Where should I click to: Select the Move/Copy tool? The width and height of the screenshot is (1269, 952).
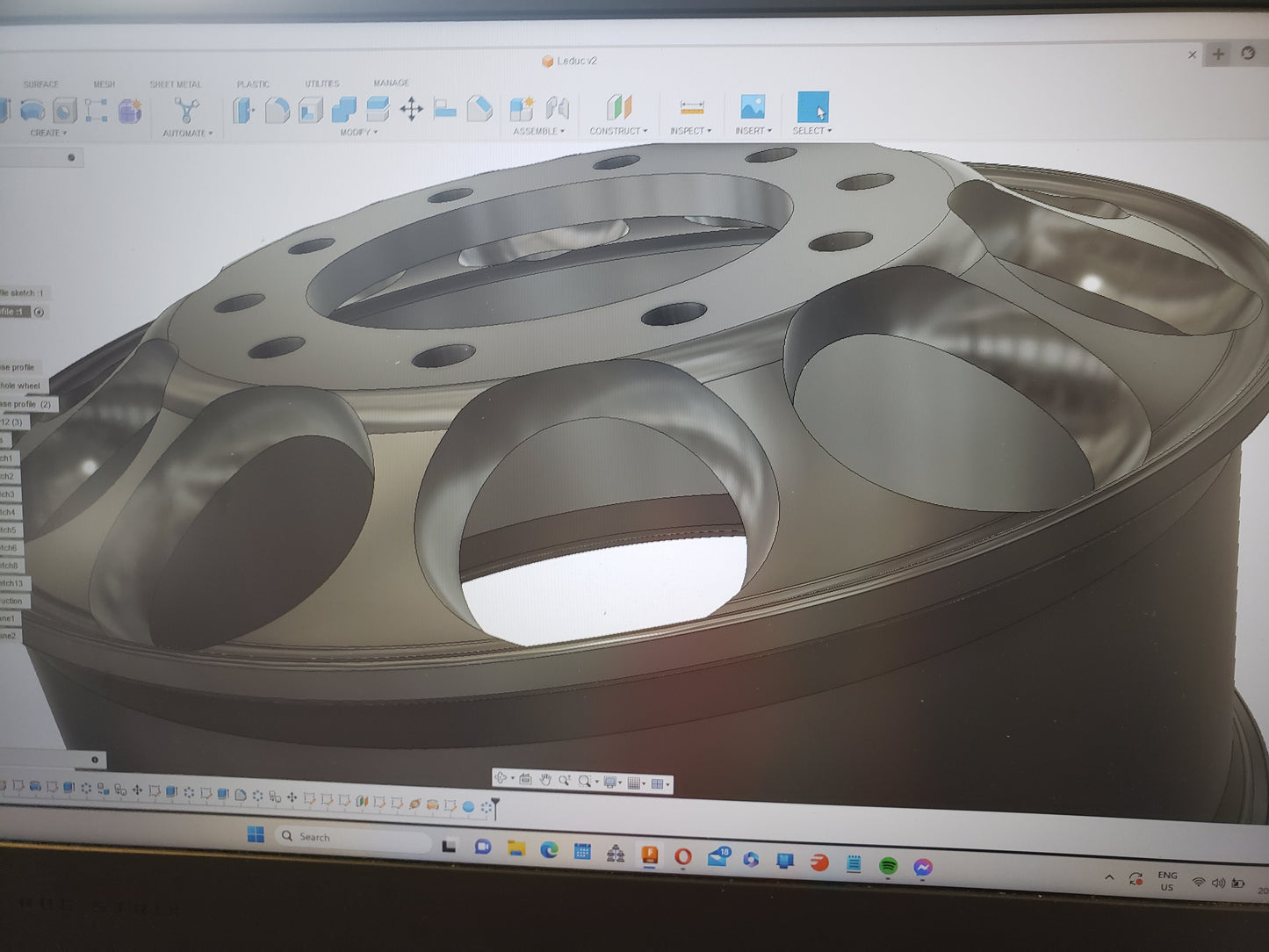tap(411, 109)
